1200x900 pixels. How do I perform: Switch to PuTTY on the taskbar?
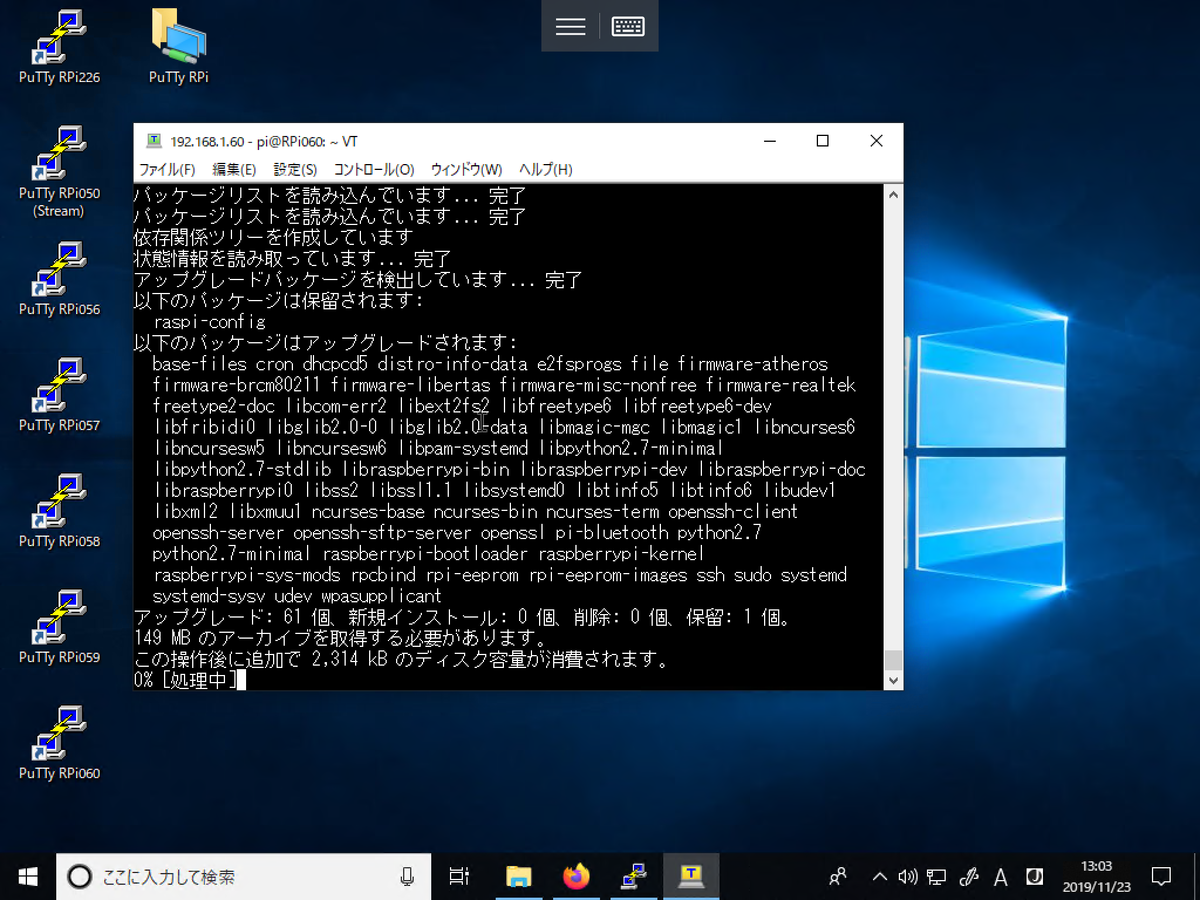(x=633, y=877)
